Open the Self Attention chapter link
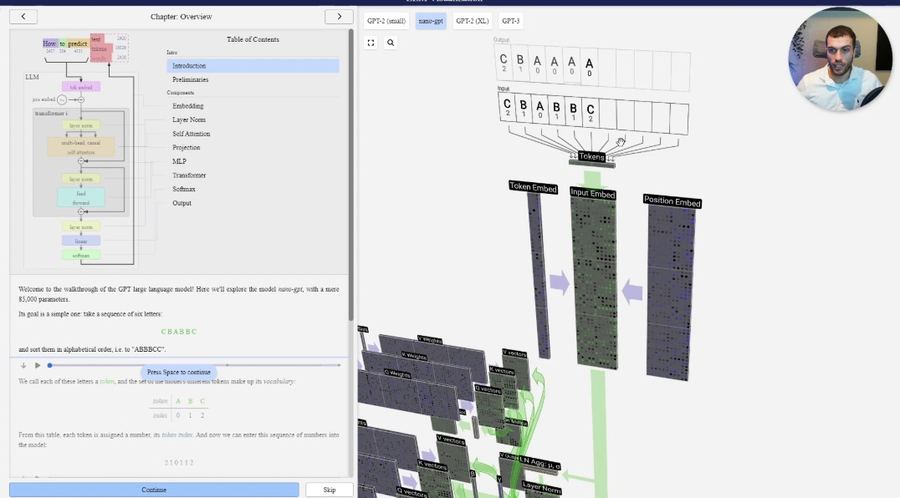The height and width of the screenshot is (498, 900). (x=191, y=134)
